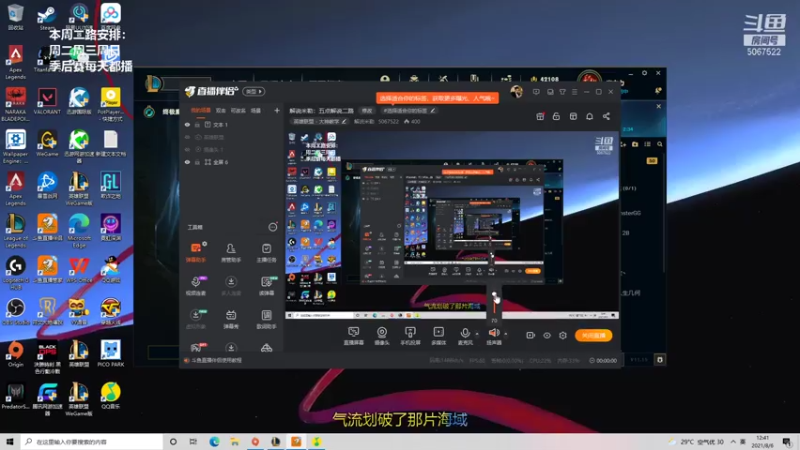
Task: Show hidden tray icons chevron
Action: click(733, 442)
